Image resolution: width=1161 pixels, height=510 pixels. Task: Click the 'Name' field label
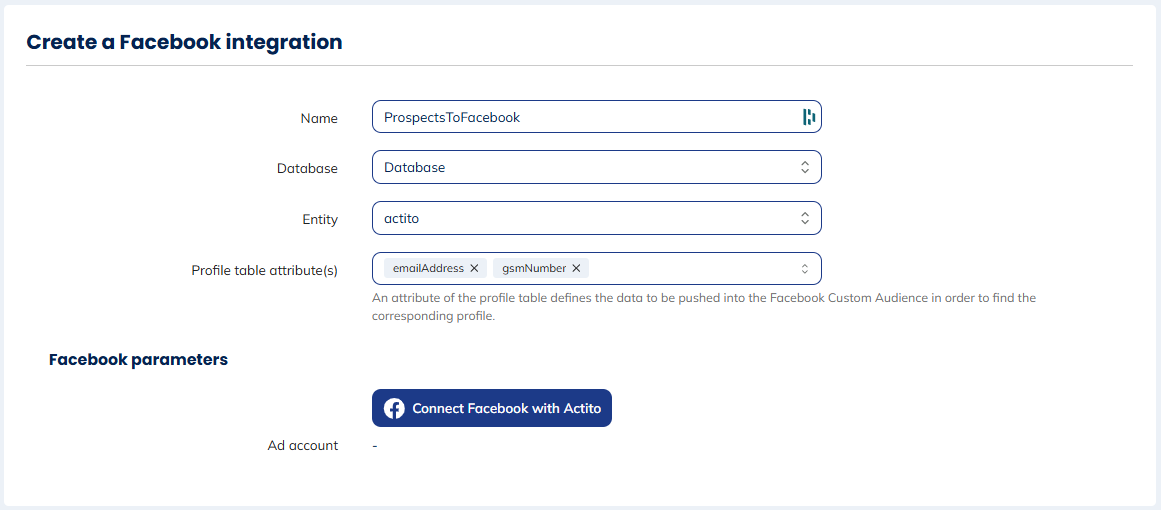pyautogui.click(x=319, y=118)
